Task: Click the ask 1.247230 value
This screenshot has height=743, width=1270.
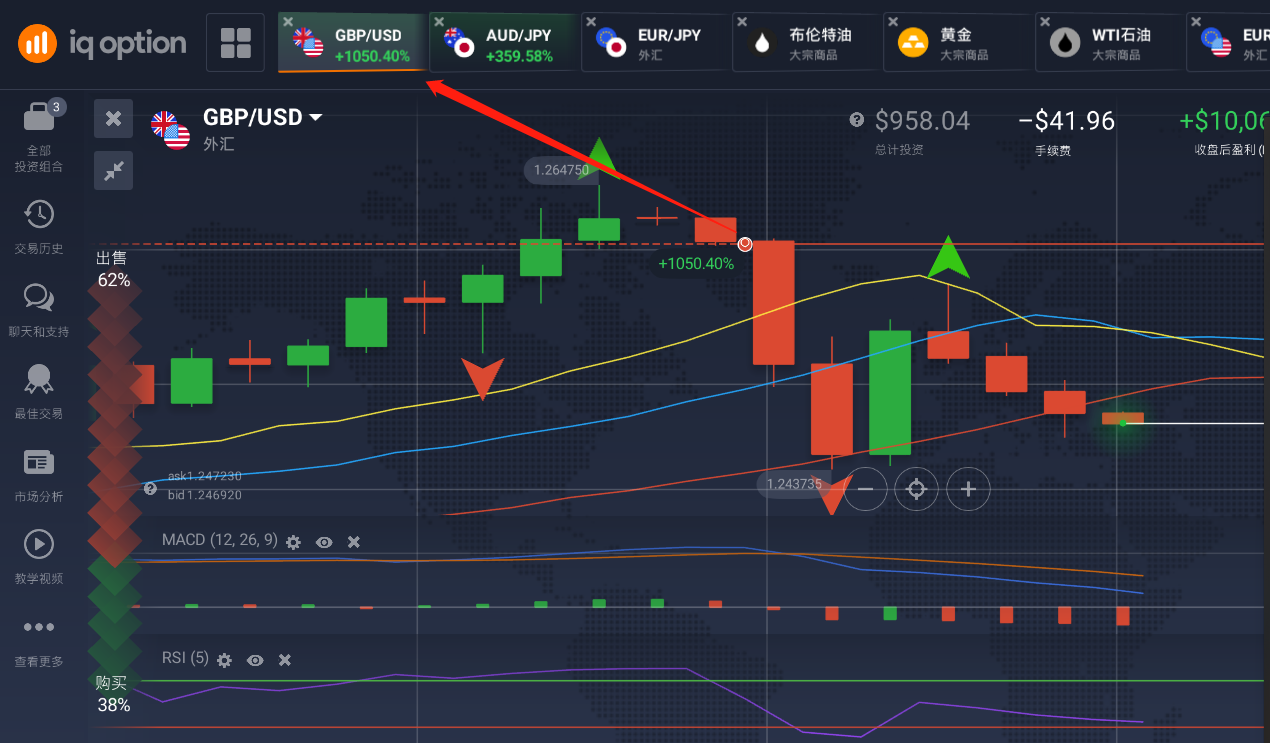Action: click(204, 477)
